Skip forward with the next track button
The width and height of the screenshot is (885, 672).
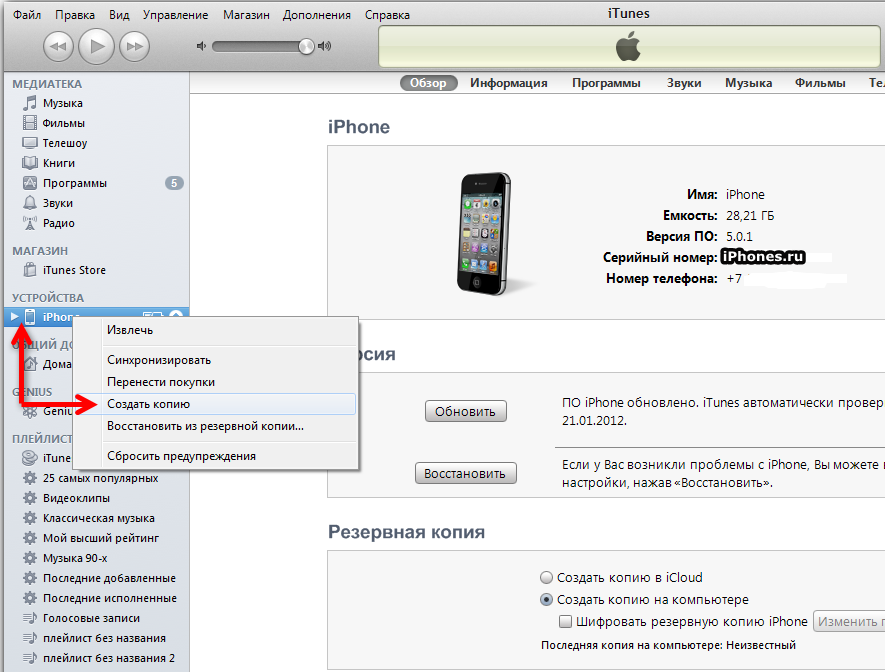[134, 46]
